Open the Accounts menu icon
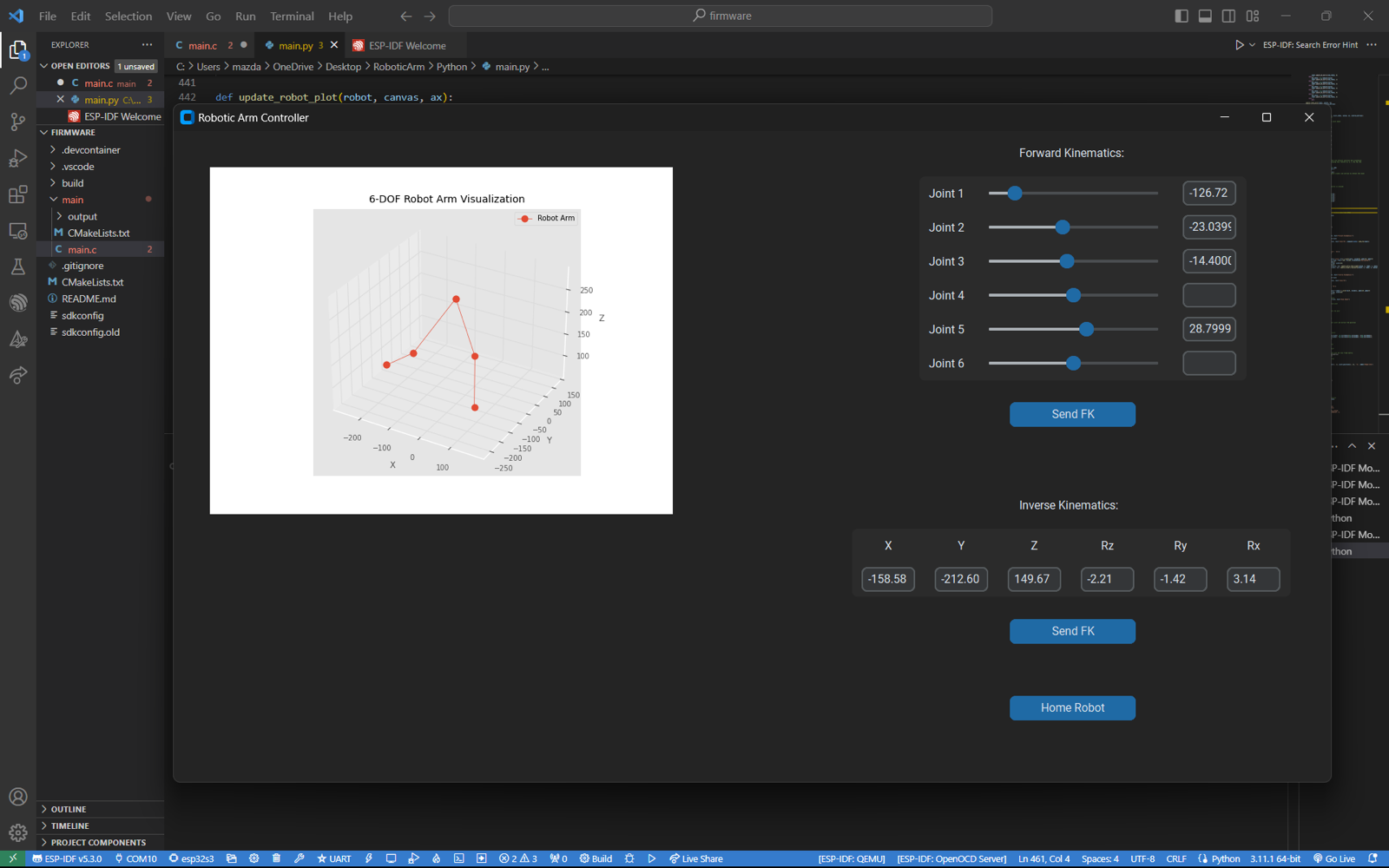Screen dimensions: 1389x868 [17, 797]
